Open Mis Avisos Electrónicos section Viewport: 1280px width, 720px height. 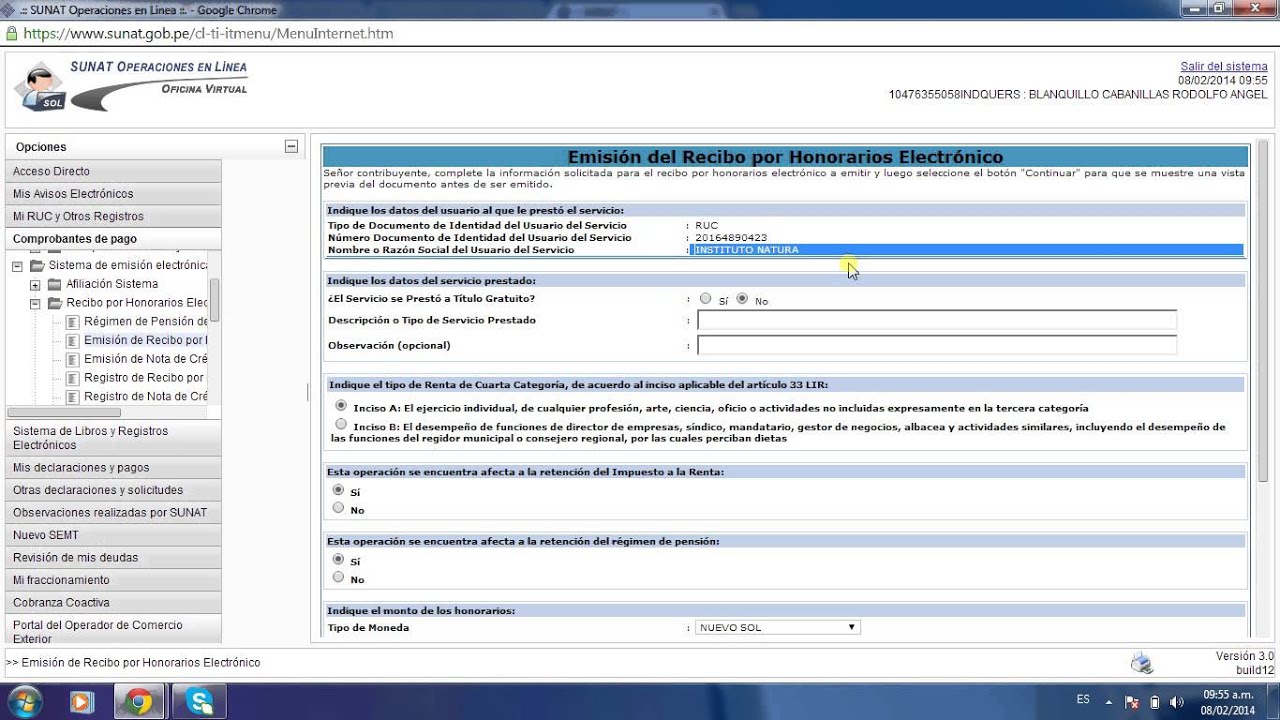(113, 194)
